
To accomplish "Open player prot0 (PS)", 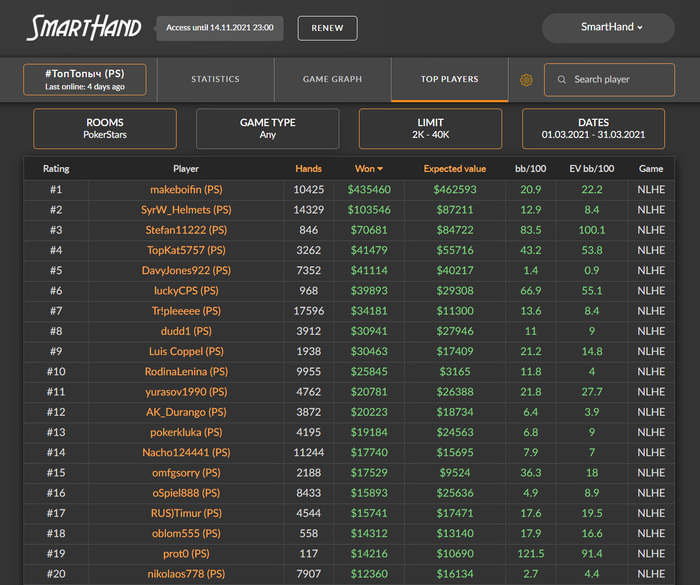I will point(186,554).
